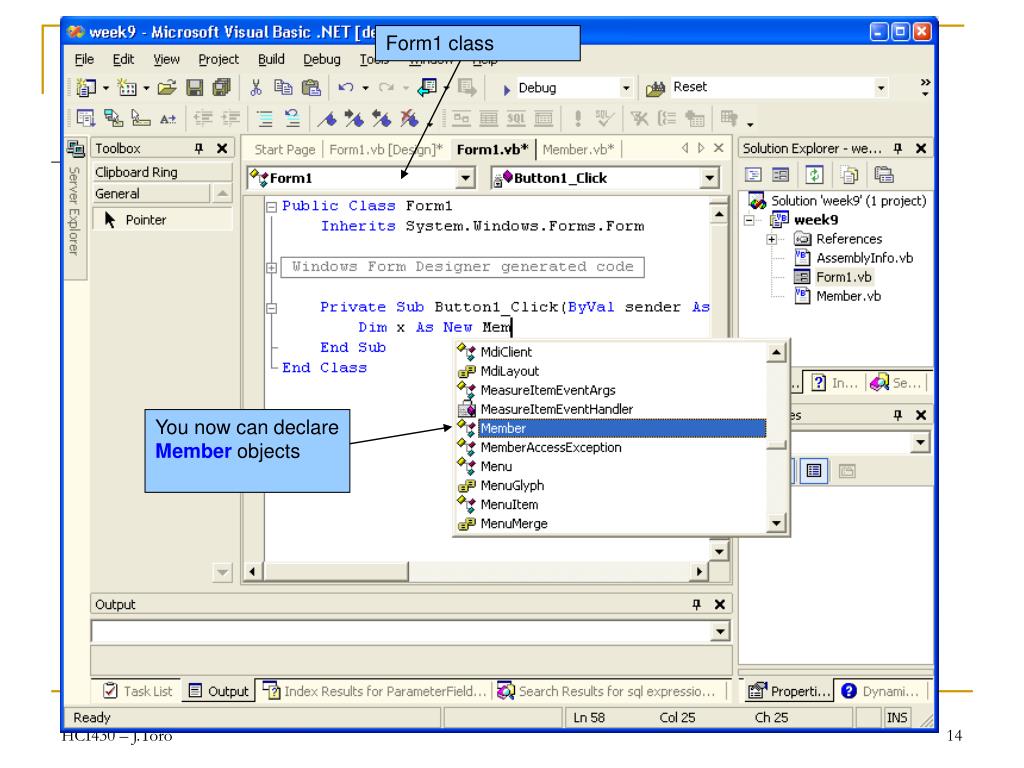This screenshot has height=768, width=1024.
Task: Click the Add New Item toolbar icon
Action: (x=127, y=88)
